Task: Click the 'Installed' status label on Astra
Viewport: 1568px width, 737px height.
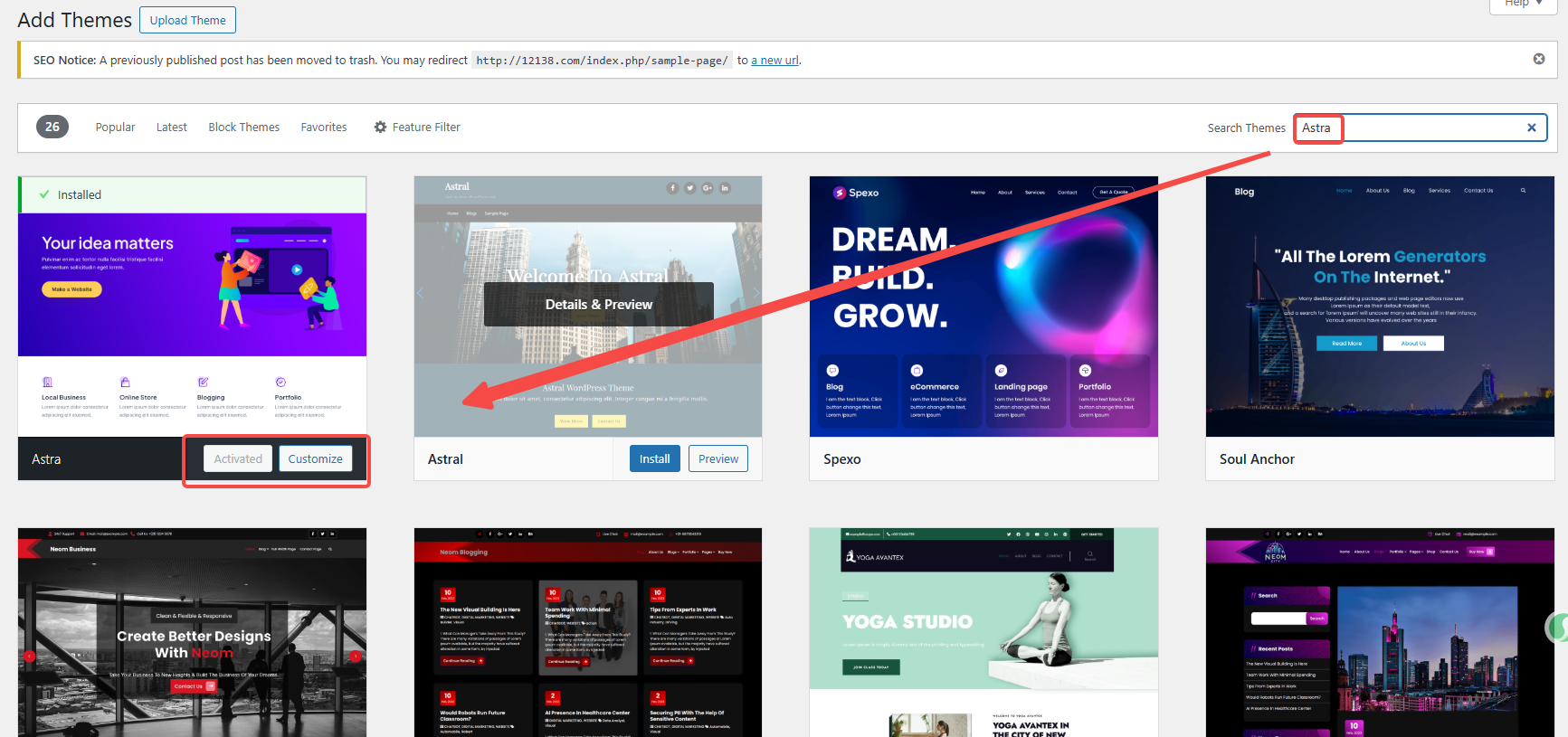Action: 80,195
